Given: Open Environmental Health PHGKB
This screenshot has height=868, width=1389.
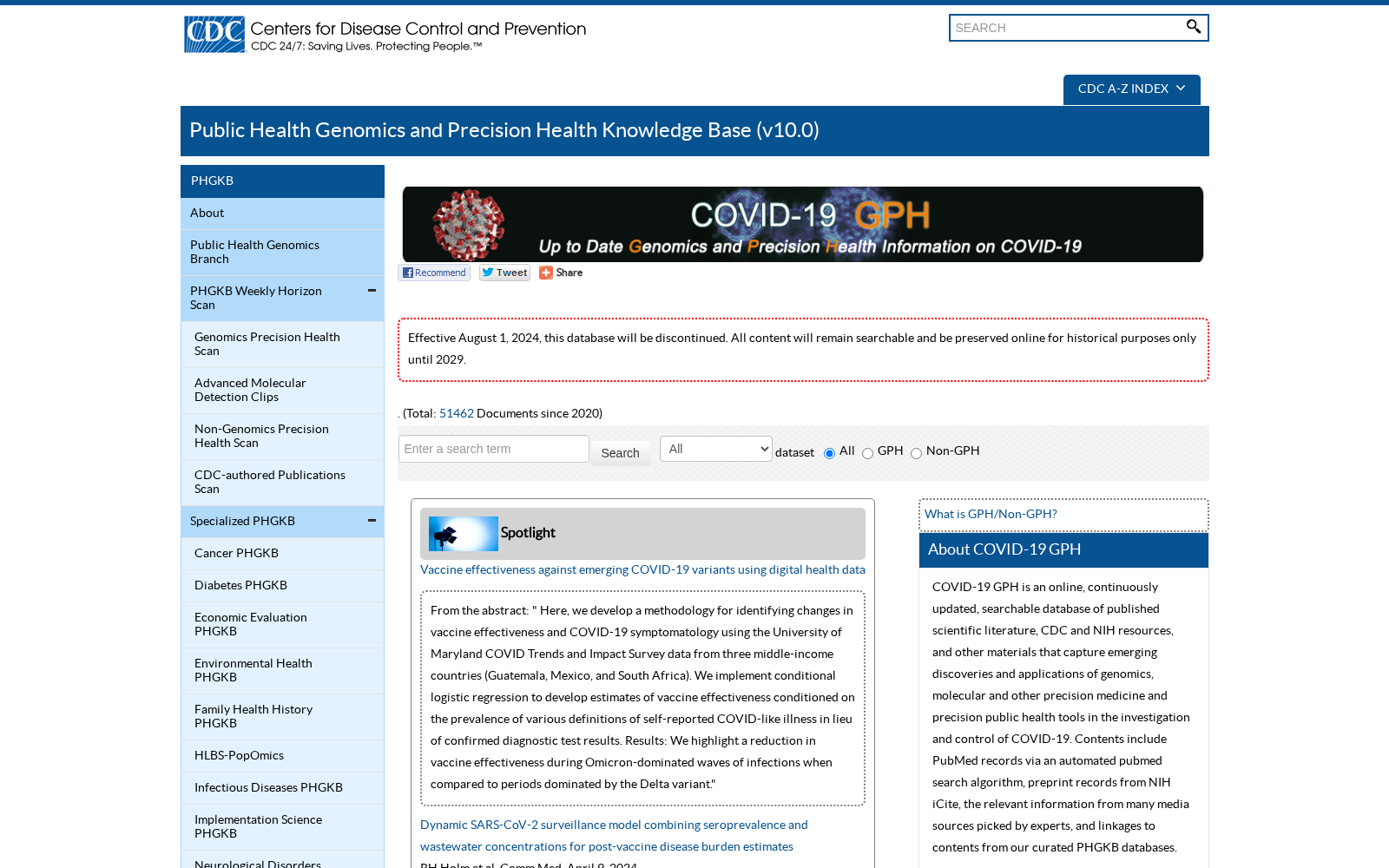Looking at the screenshot, I should [282, 671].
